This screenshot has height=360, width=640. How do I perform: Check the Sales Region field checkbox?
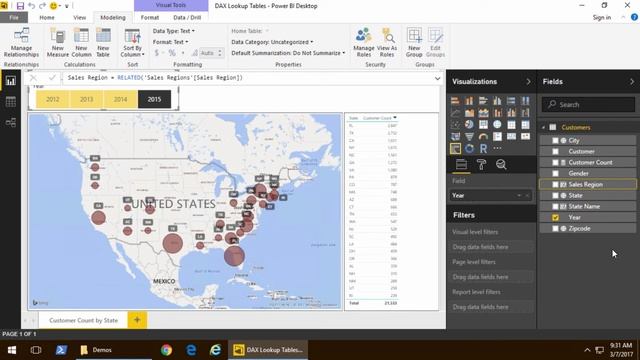[x=555, y=184]
